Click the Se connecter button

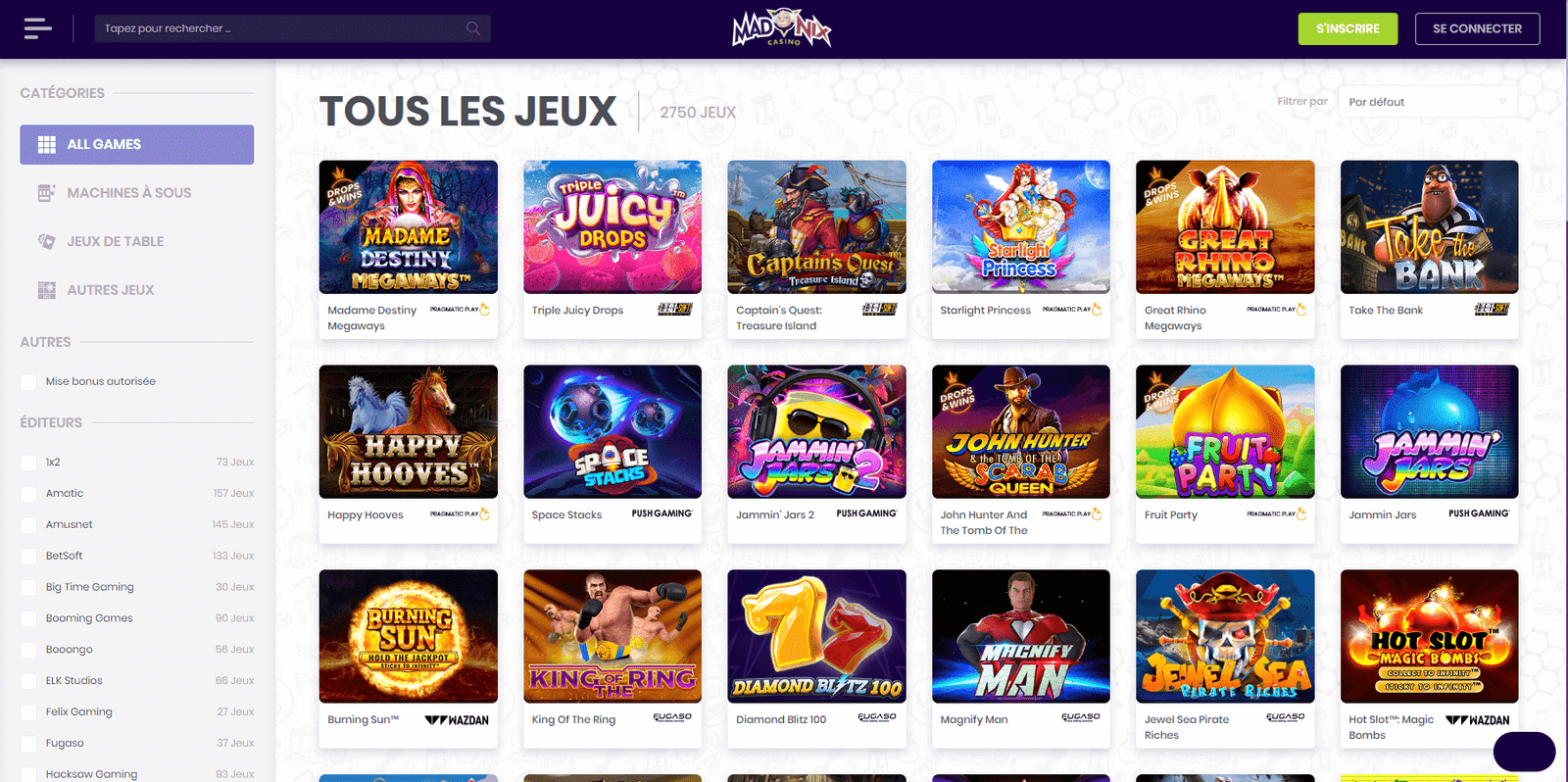1477,28
